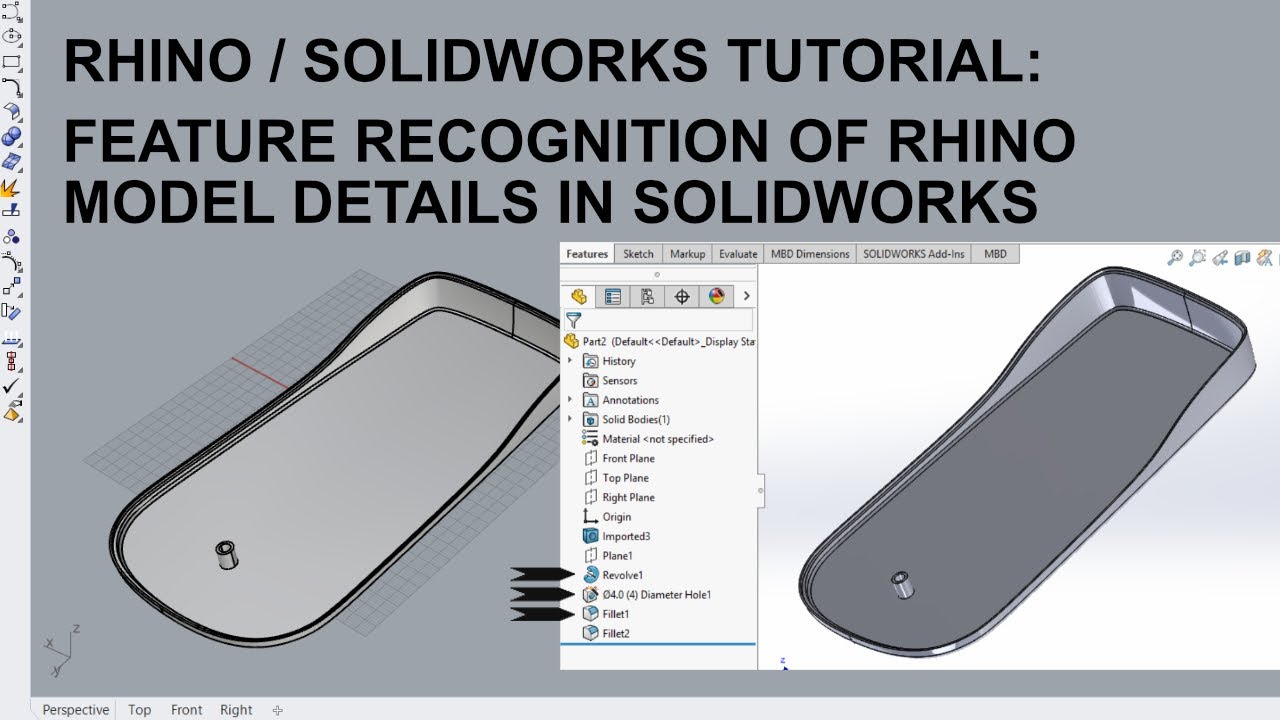Choose the blue mesh plane tool

12,161
